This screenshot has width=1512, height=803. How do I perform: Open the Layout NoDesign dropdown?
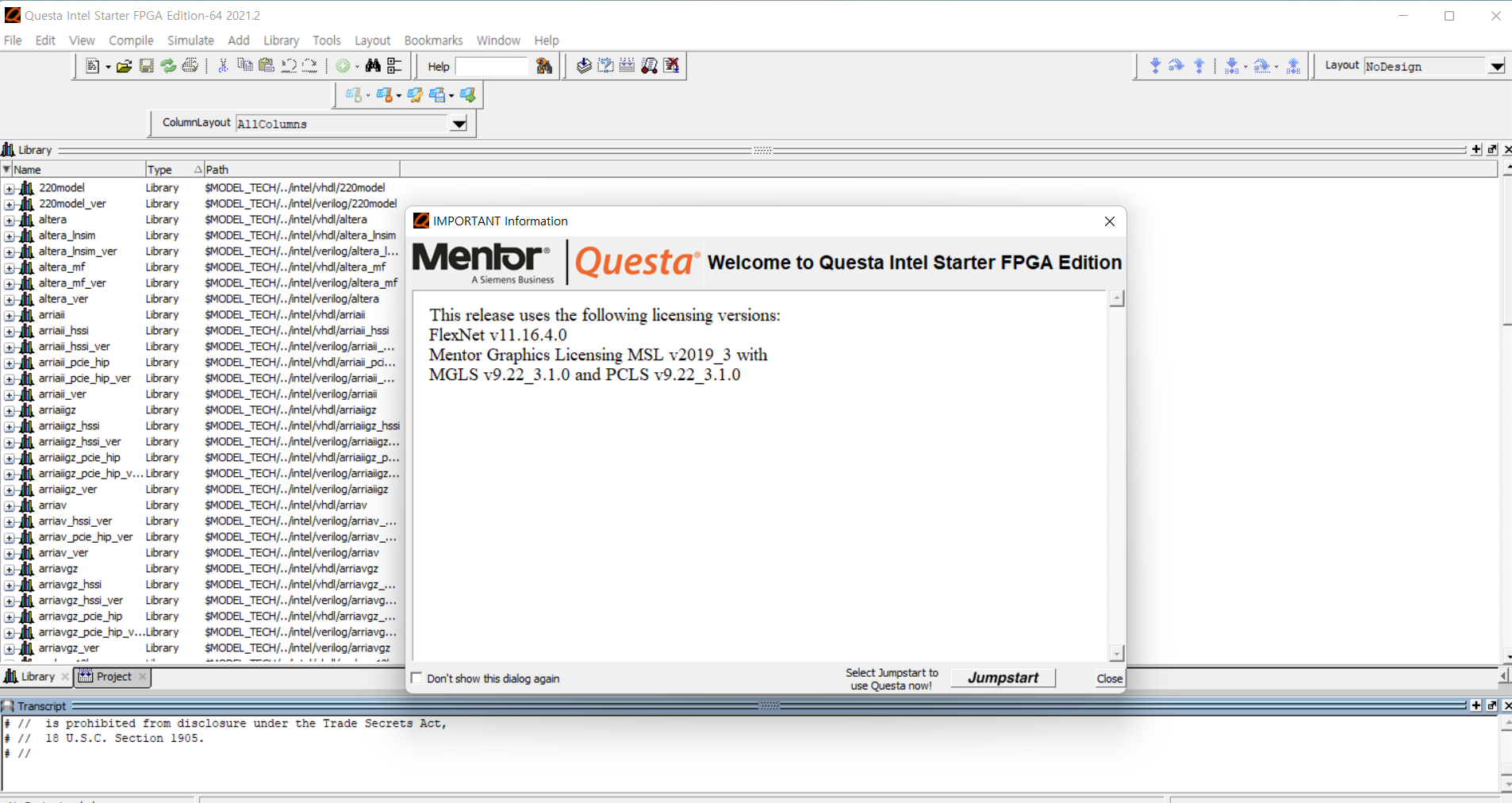pyautogui.click(x=1497, y=67)
